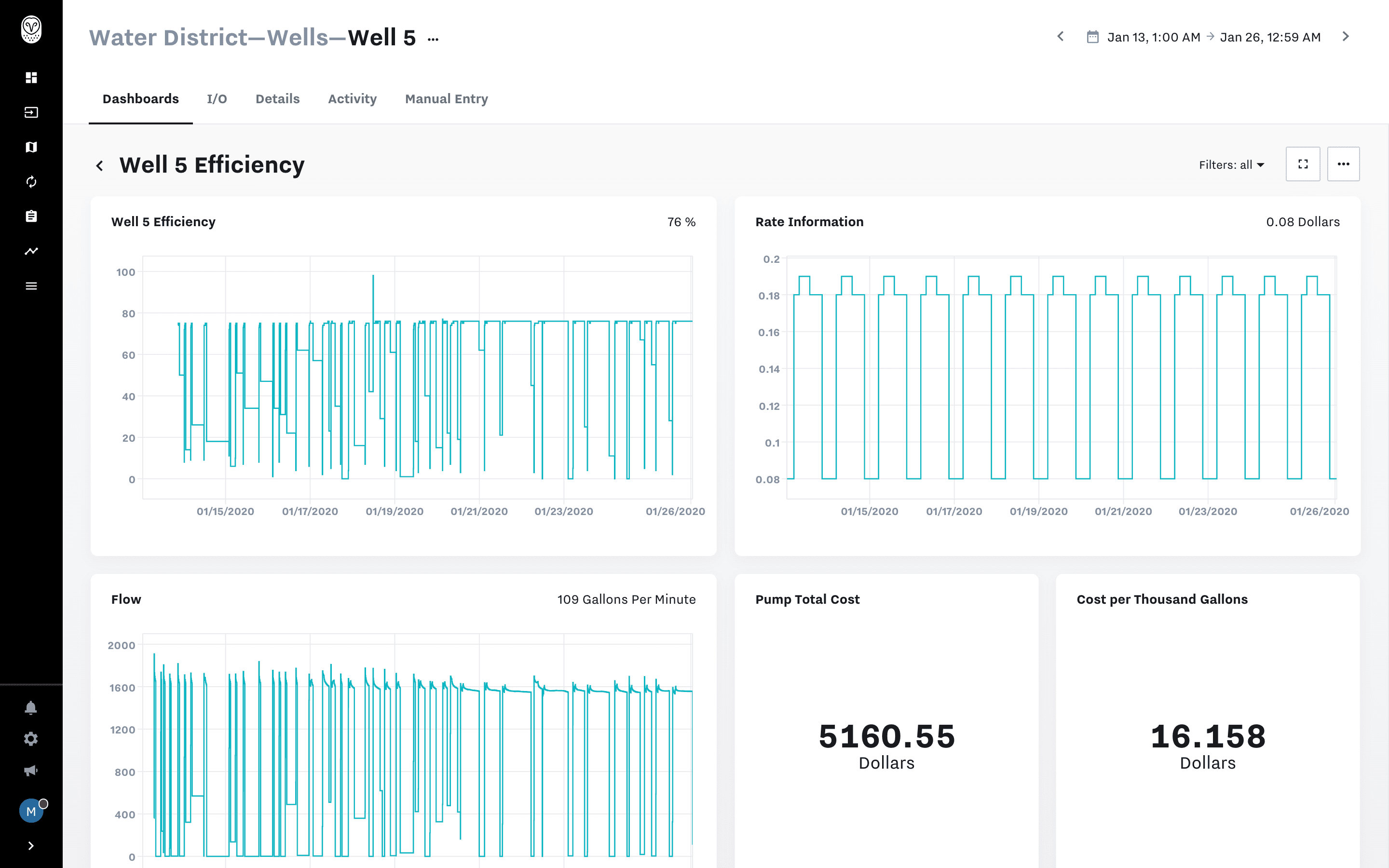This screenshot has height=868, width=1389.
Task: Open the settings gear icon
Action: point(31,739)
